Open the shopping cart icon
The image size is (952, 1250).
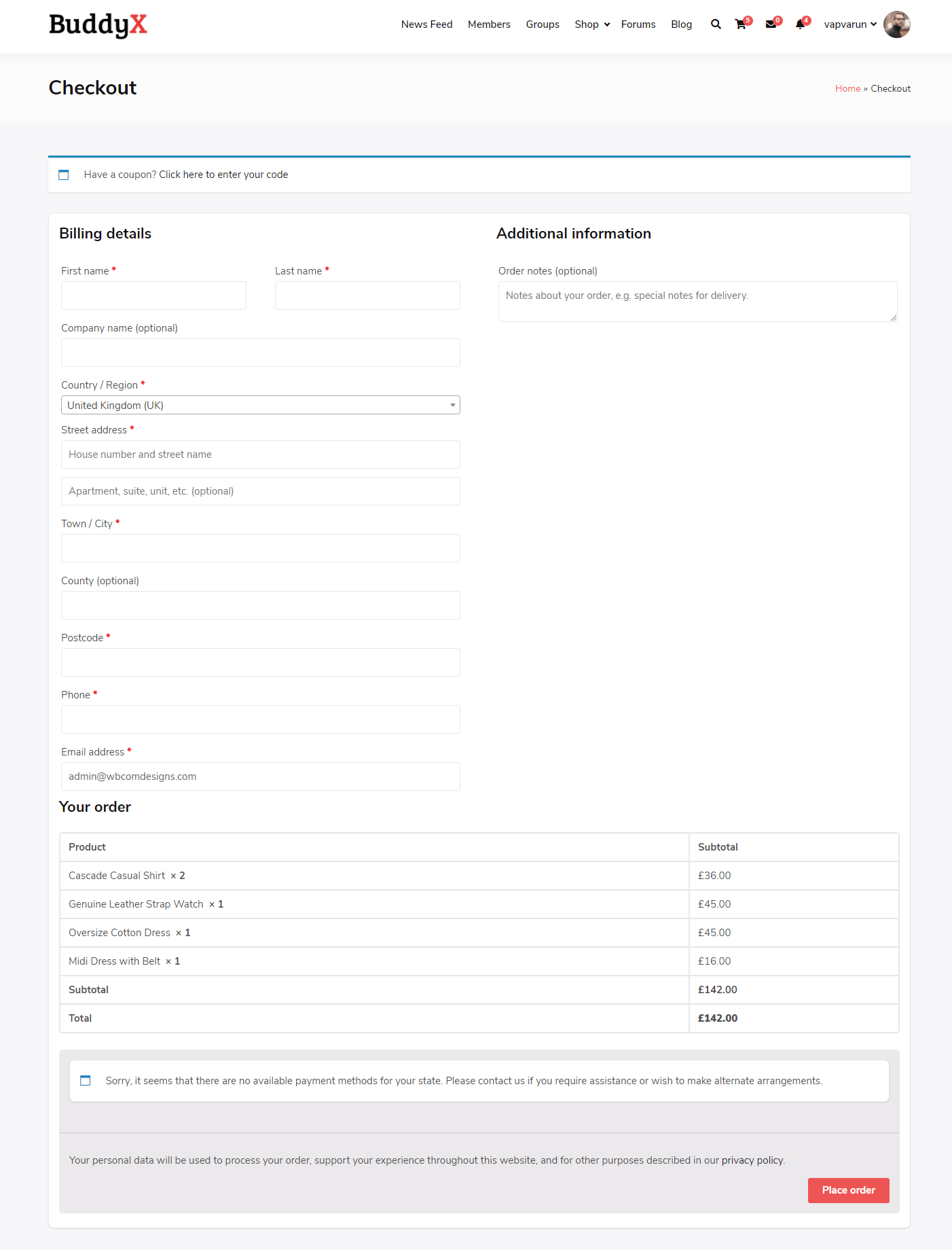point(741,24)
